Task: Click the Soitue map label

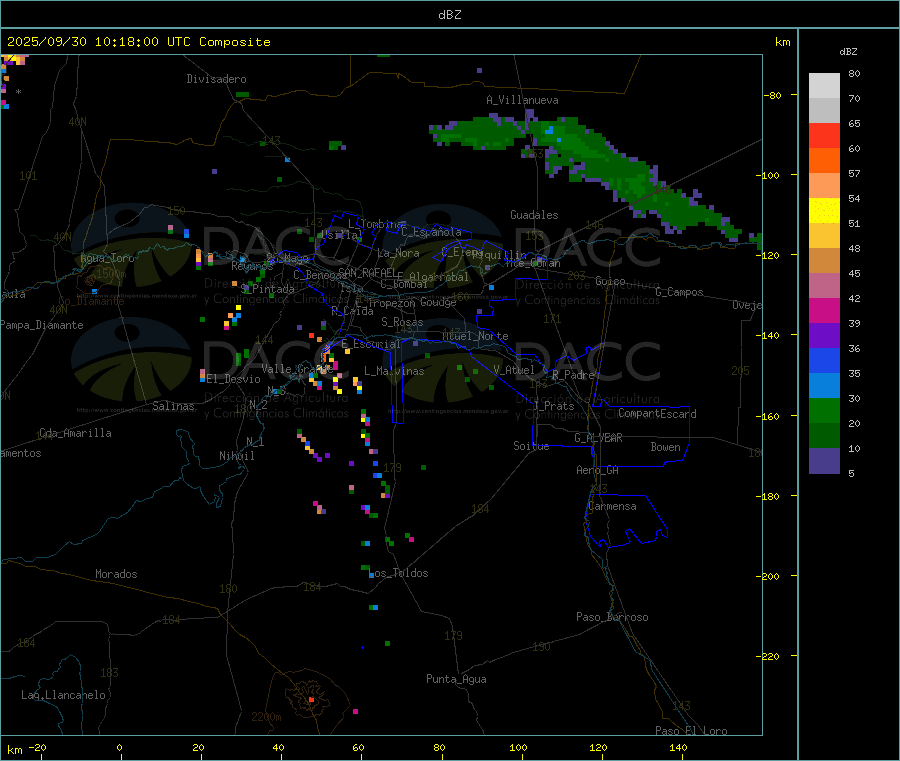Action: 531,446
